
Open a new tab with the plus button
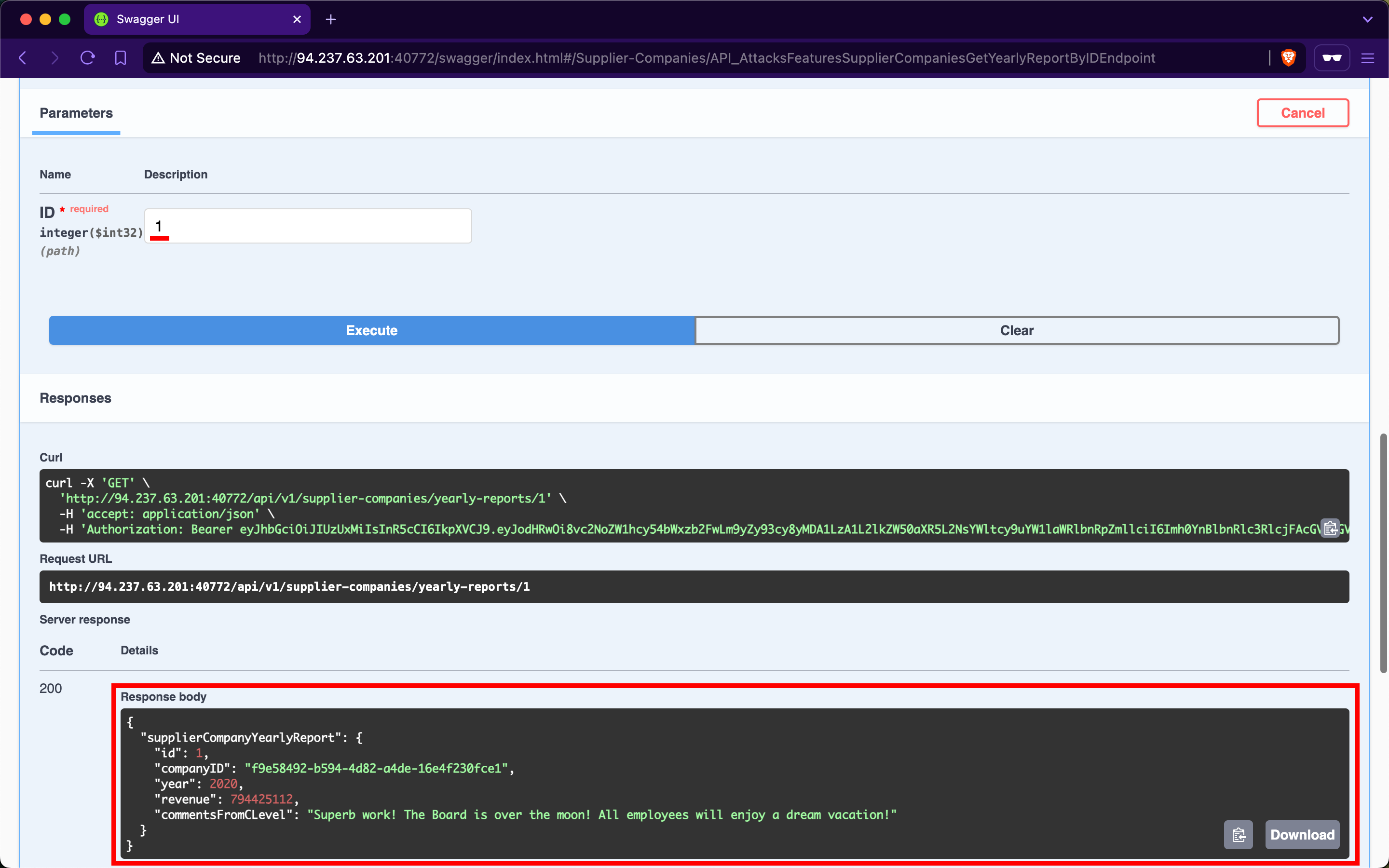[330, 19]
